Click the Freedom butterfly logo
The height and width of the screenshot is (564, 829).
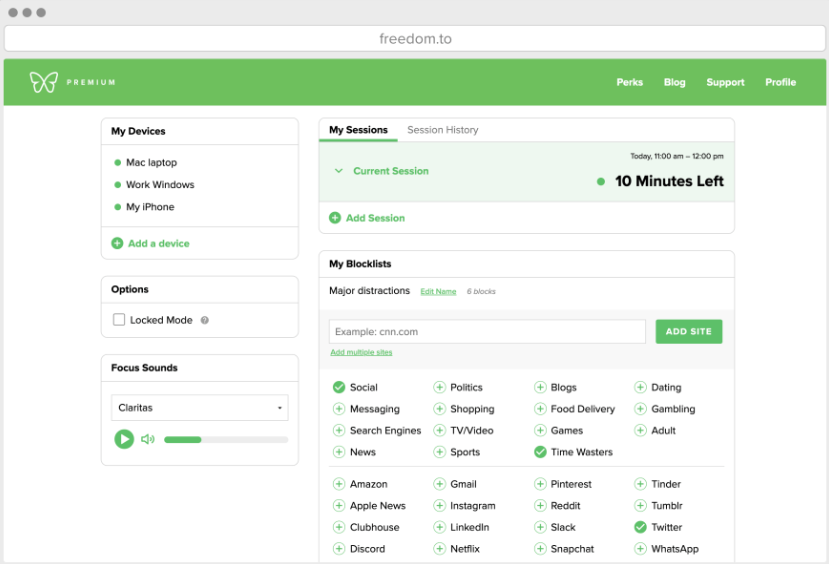click(x=44, y=82)
